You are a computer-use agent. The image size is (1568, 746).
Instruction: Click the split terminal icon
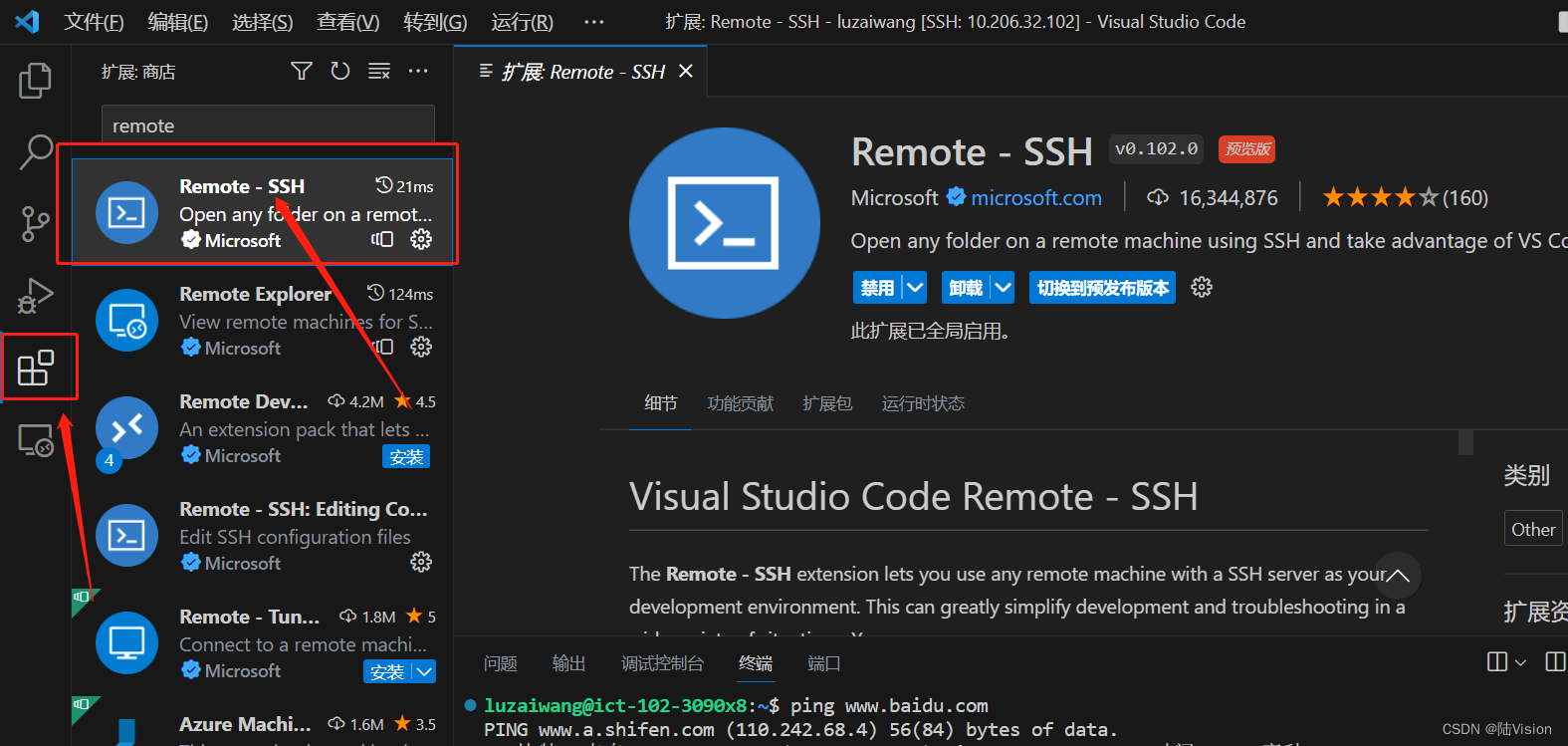pyautogui.click(x=1496, y=662)
